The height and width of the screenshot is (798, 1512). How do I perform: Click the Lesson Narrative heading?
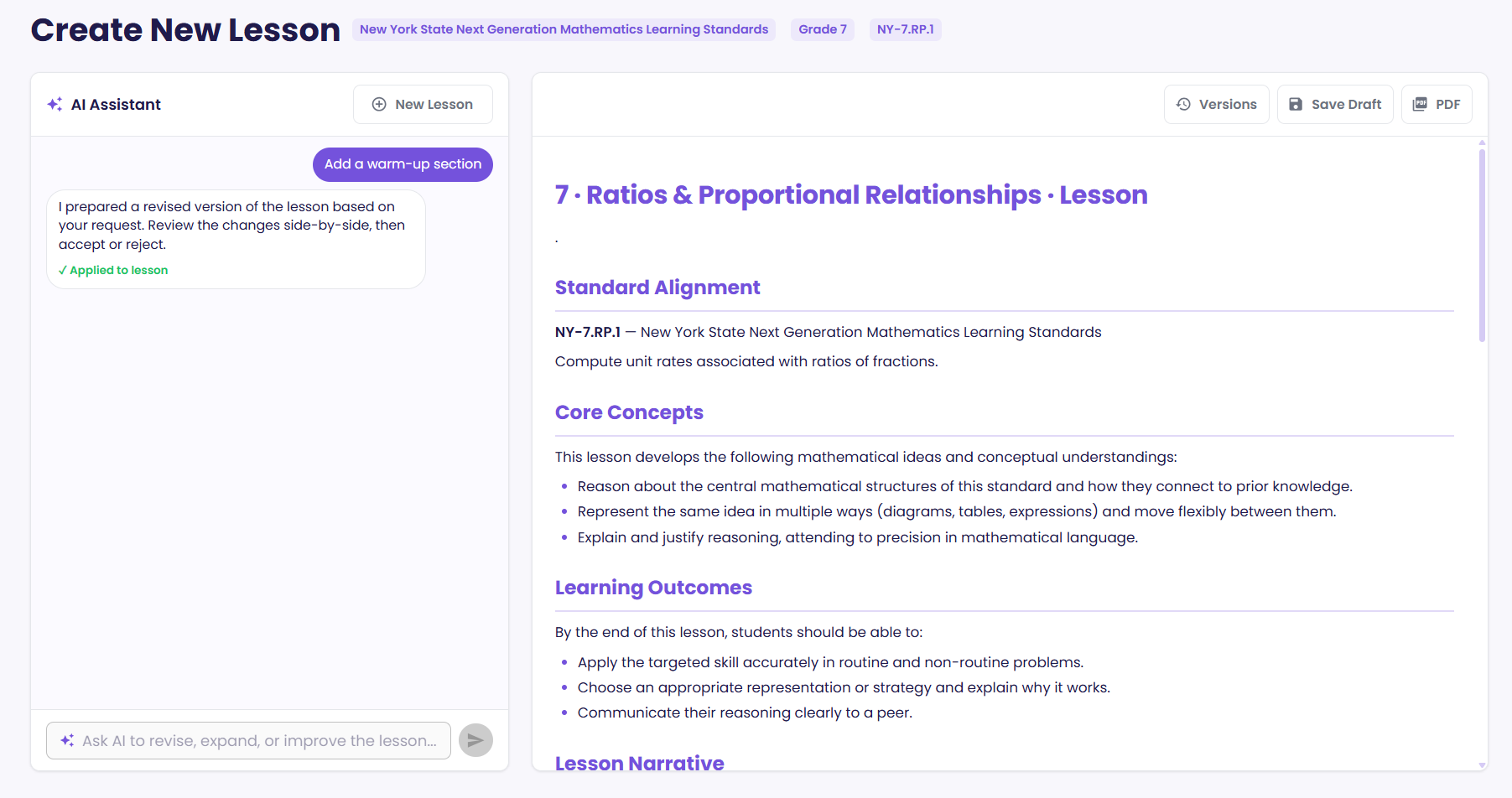pyautogui.click(x=639, y=762)
